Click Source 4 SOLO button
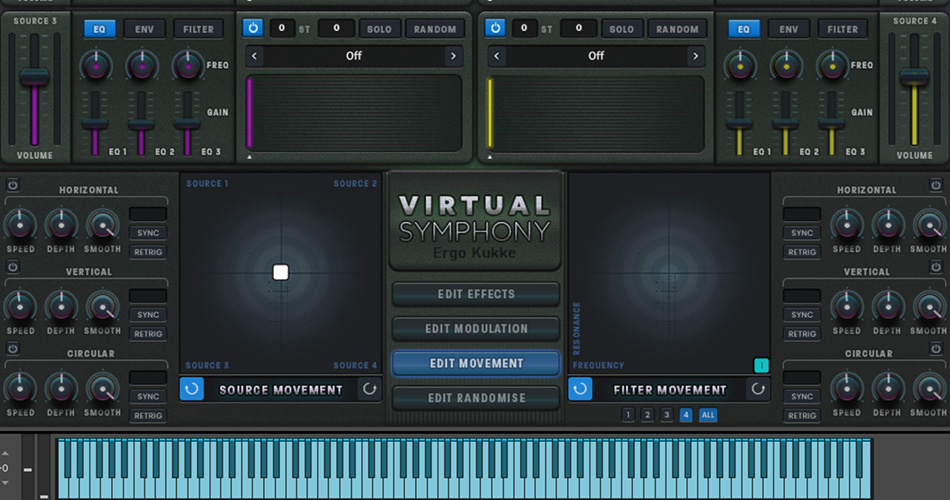 pos(622,29)
